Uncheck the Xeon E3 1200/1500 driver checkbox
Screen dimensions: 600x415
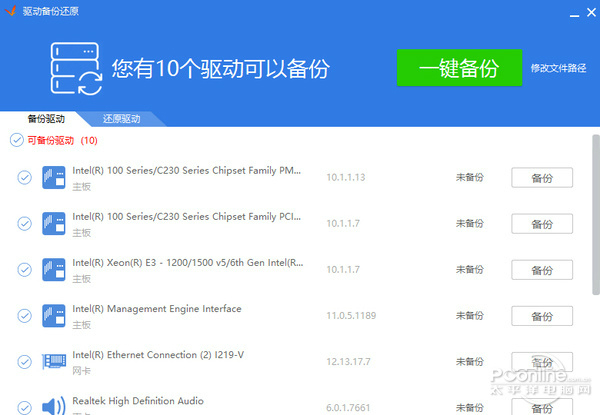24,270
